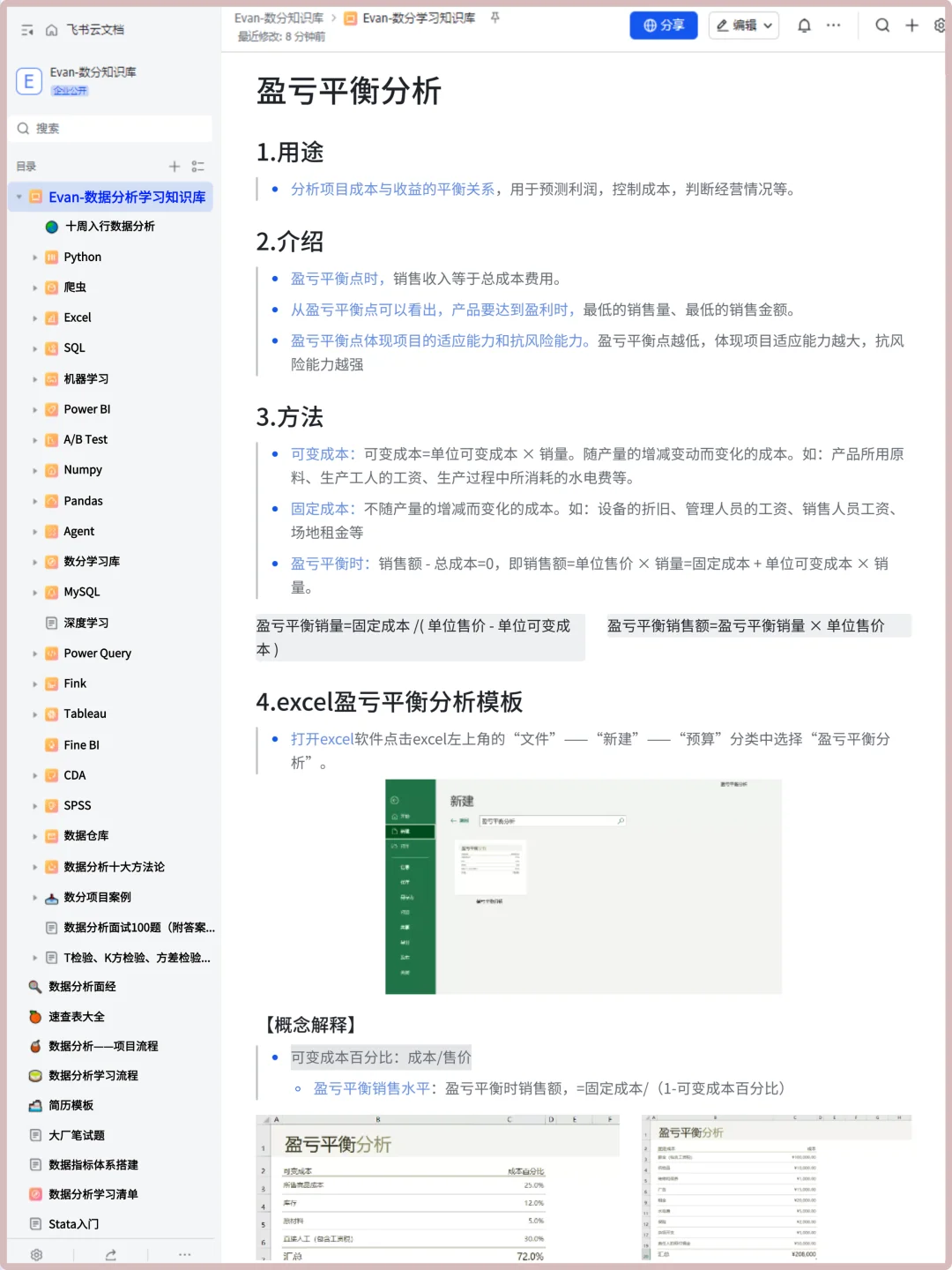This screenshot has height=1270, width=952.
Task: Select the 数分学习库 tree item
Action: [x=91, y=562]
